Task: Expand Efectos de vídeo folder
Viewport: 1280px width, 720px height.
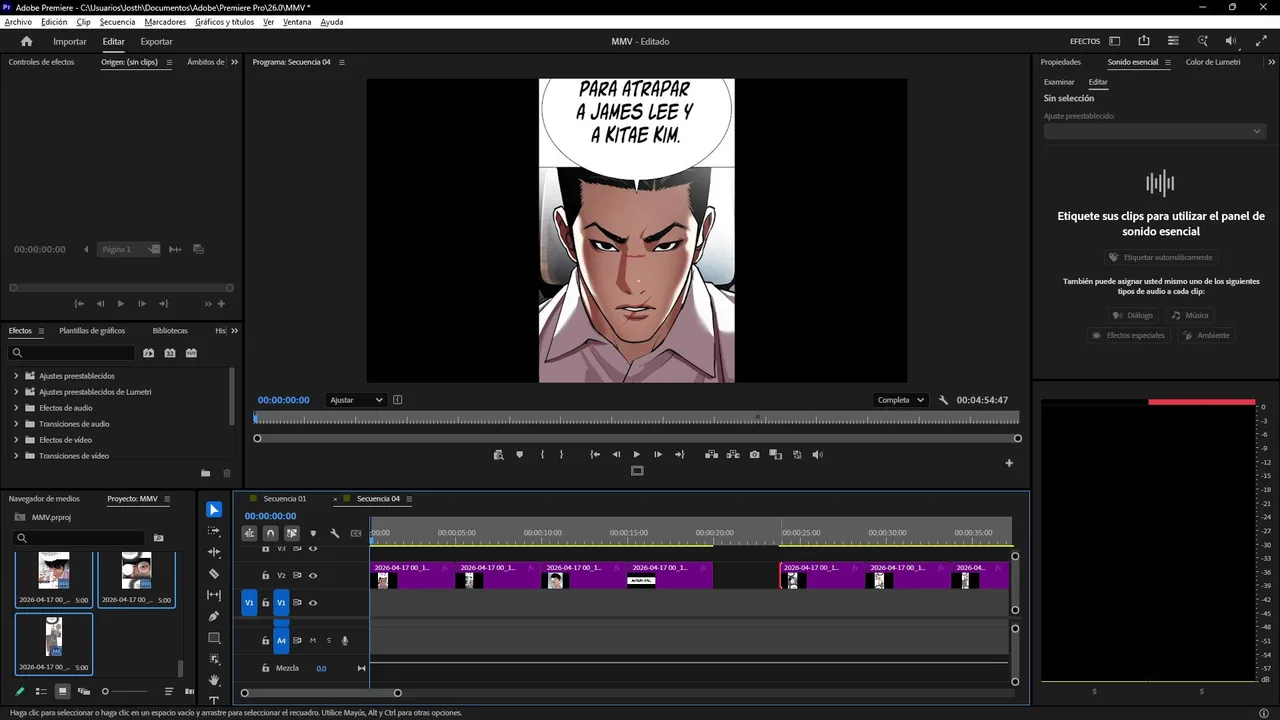Action: coord(16,440)
